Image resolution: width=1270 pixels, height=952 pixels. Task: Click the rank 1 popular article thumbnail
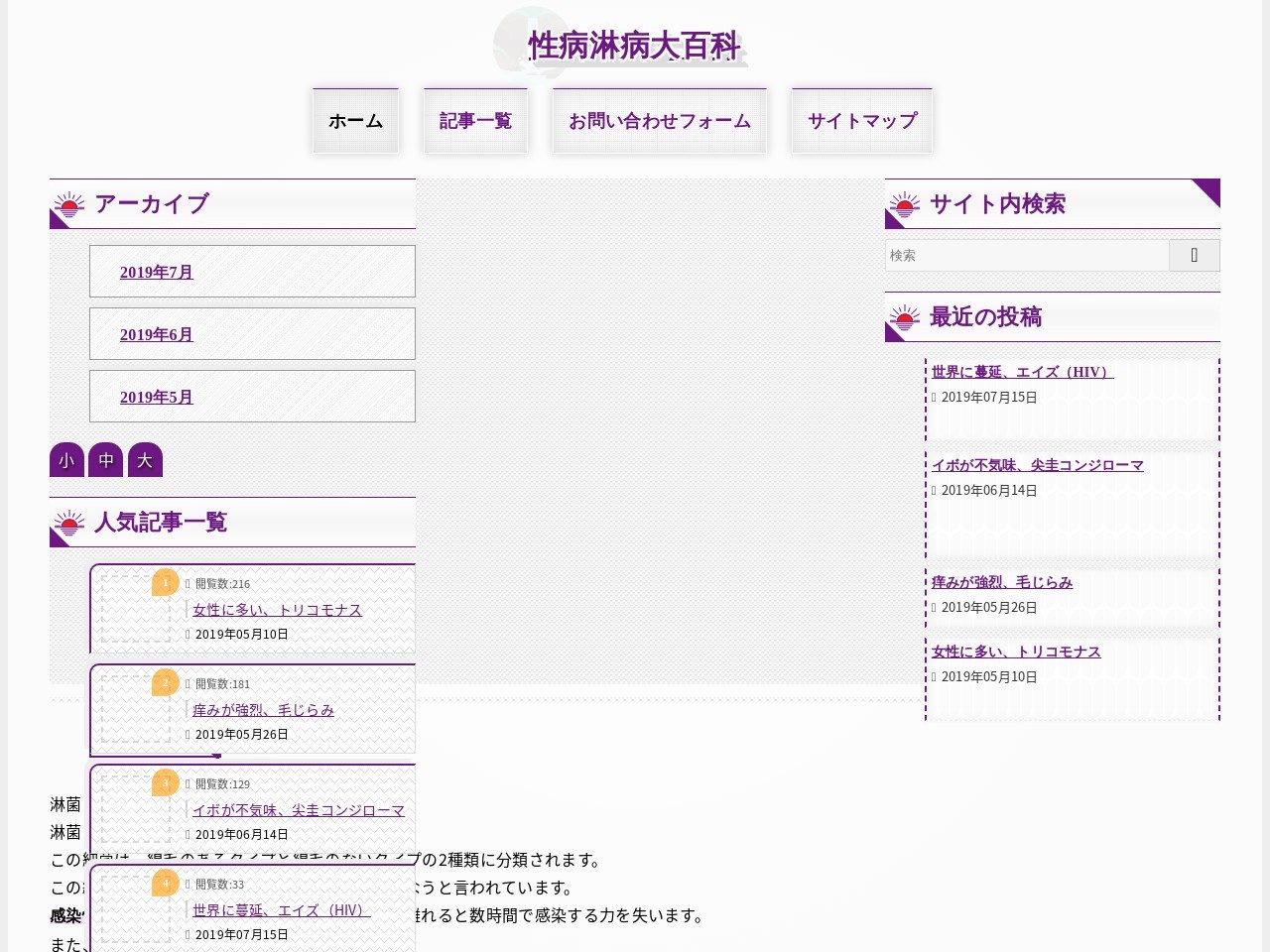point(135,609)
